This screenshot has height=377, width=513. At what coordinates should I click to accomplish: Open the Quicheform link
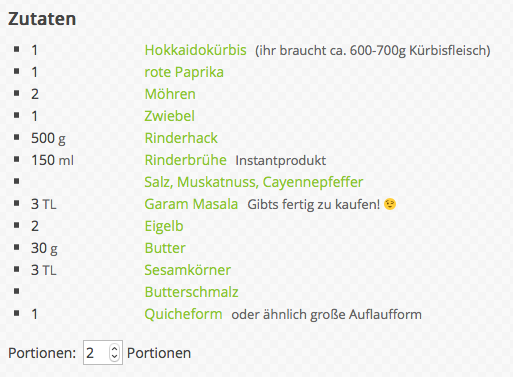[x=183, y=314]
